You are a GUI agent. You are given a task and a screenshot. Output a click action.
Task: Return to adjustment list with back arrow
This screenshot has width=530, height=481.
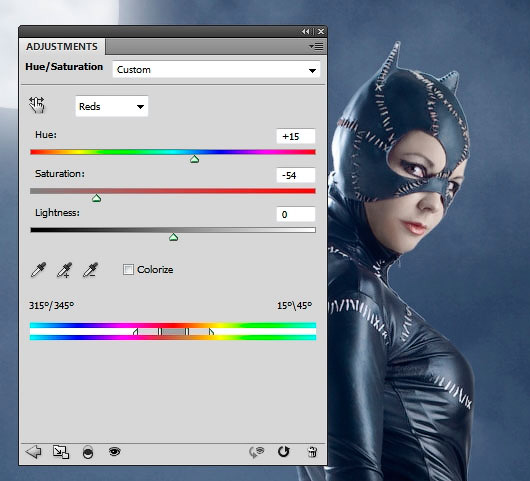tap(33, 452)
